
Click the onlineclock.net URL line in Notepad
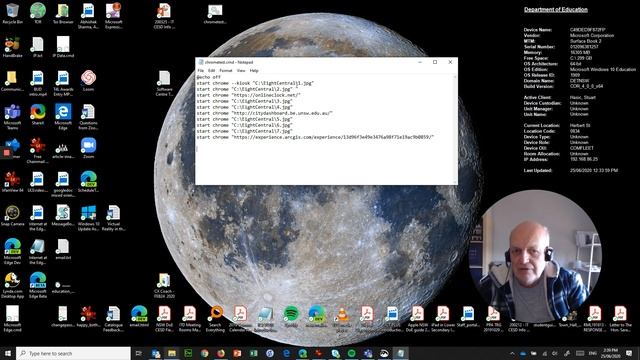(x=249, y=95)
